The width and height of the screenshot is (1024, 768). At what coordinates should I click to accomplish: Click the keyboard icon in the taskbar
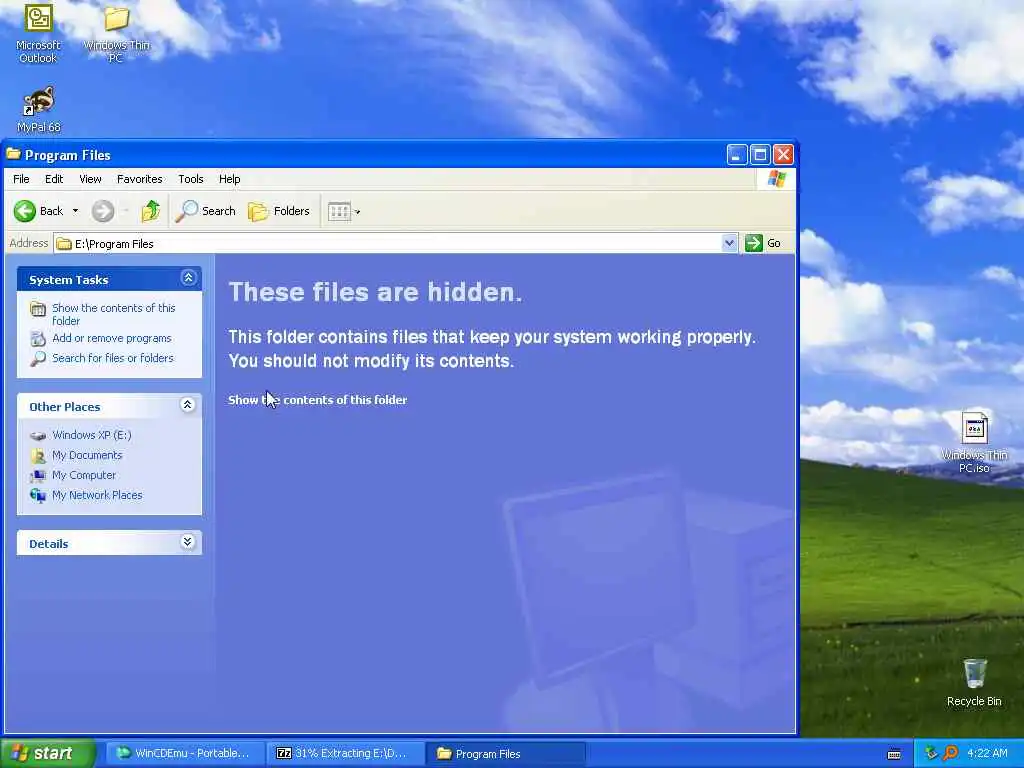[894, 754]
